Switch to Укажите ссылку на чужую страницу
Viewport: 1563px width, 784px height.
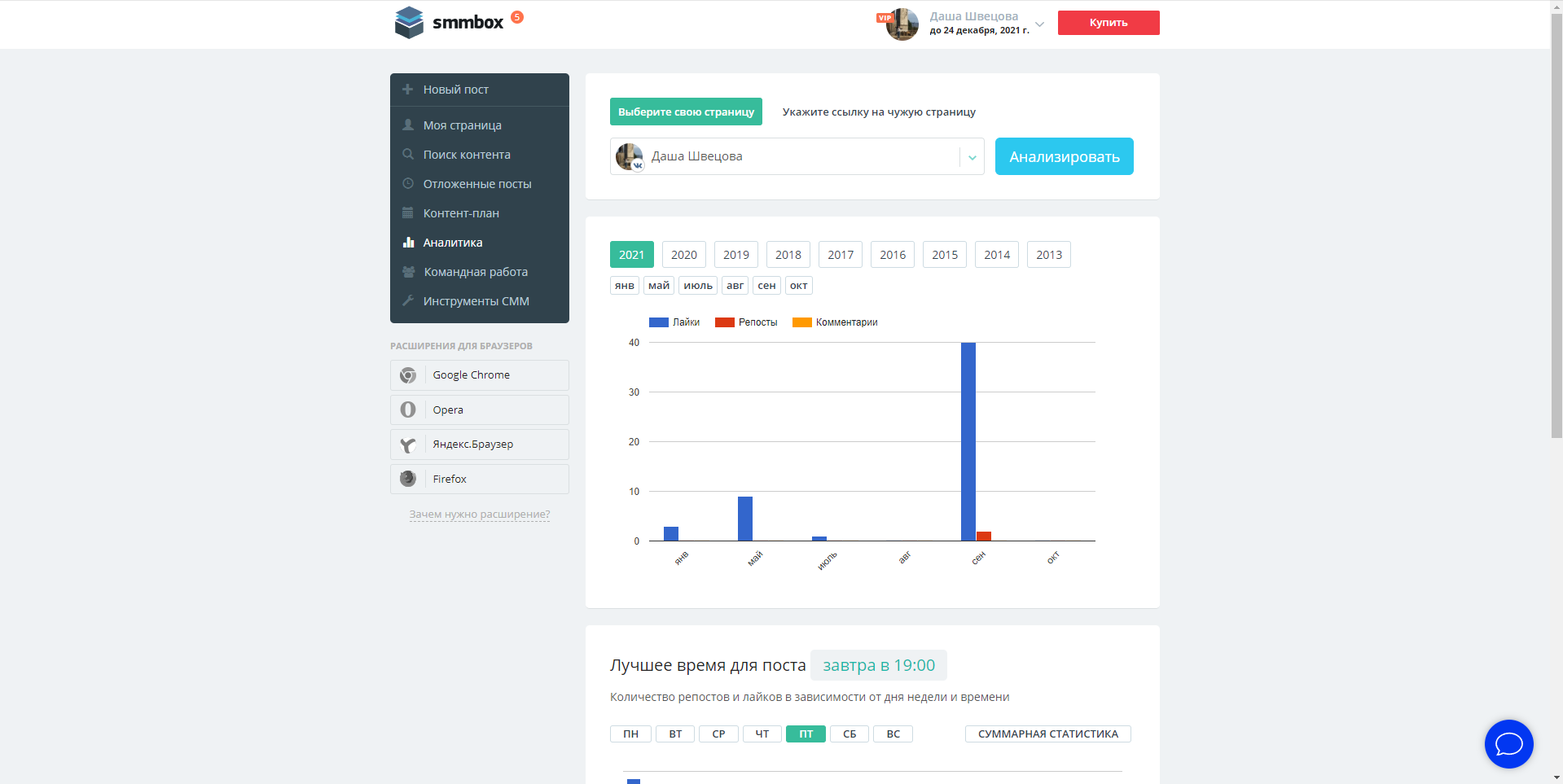(x=879, y=112)
